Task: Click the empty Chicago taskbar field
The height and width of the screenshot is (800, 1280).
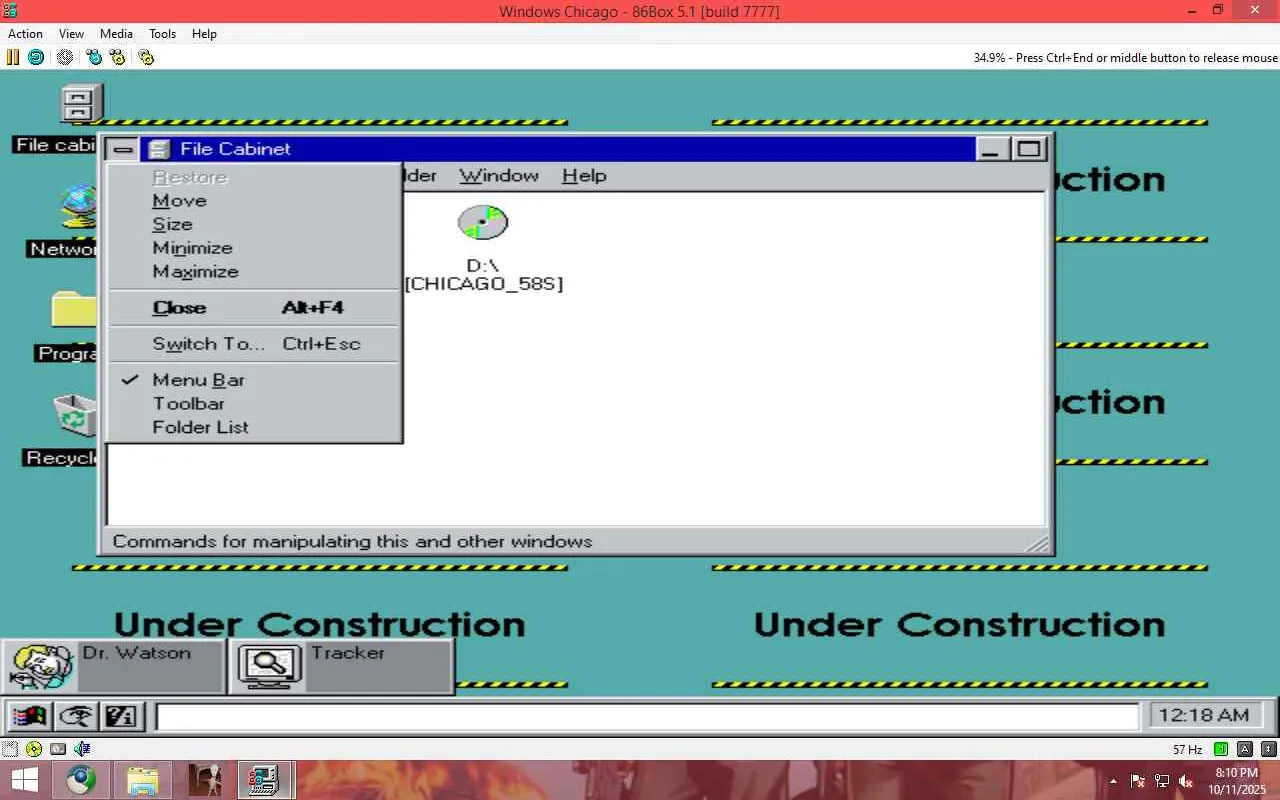Action: 647,717
